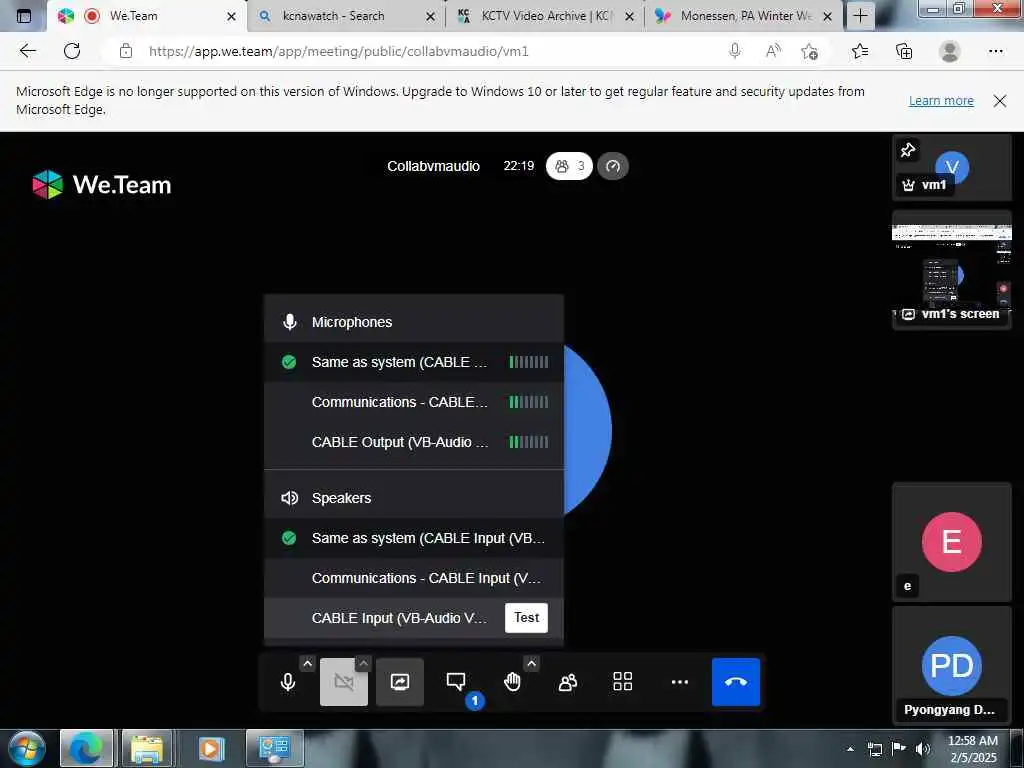1024x768 pixels.
Task: Open the browser profile avatar
Action: [x=950, y=51]
